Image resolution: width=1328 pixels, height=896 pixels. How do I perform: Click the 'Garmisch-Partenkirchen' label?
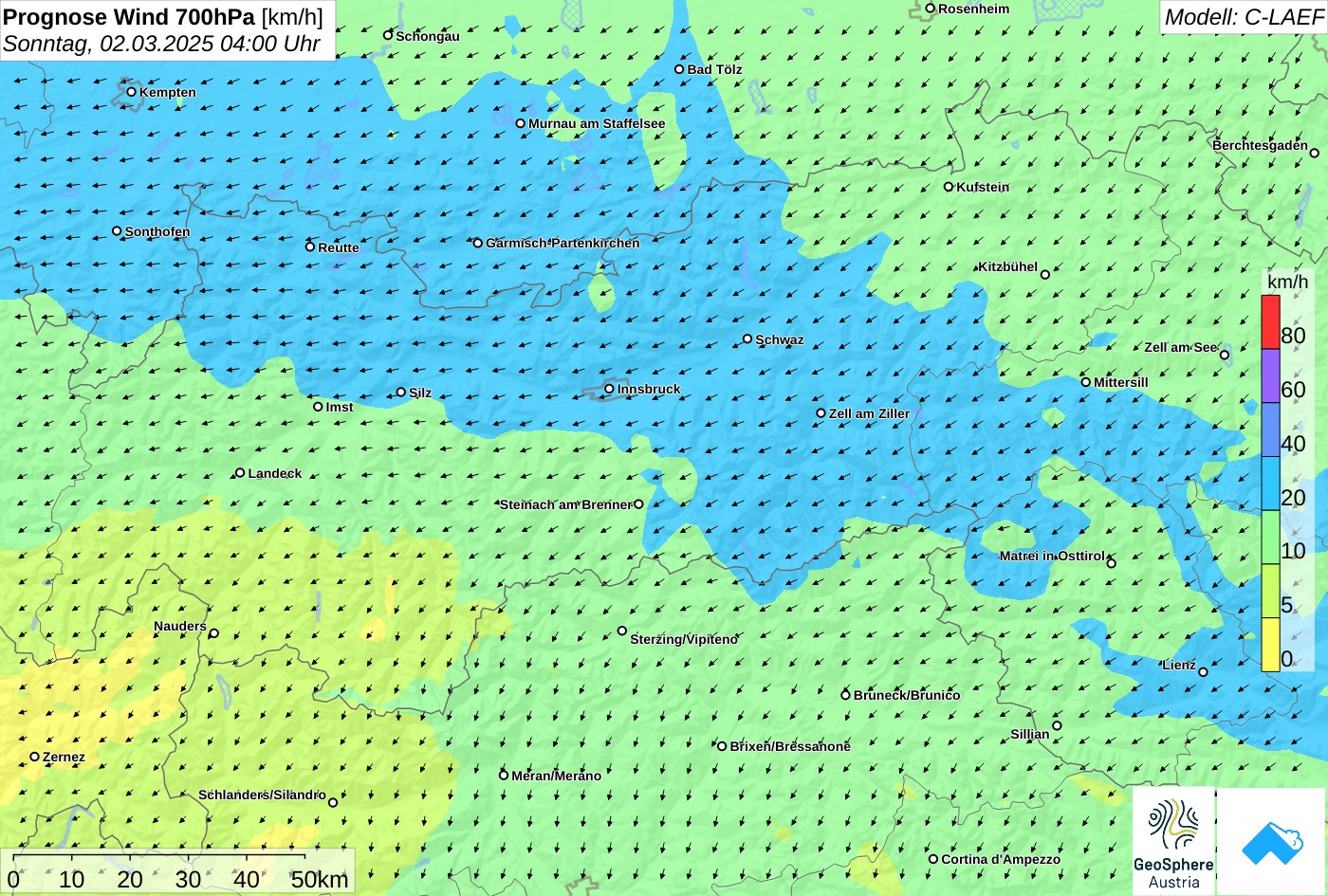point(563,243)
